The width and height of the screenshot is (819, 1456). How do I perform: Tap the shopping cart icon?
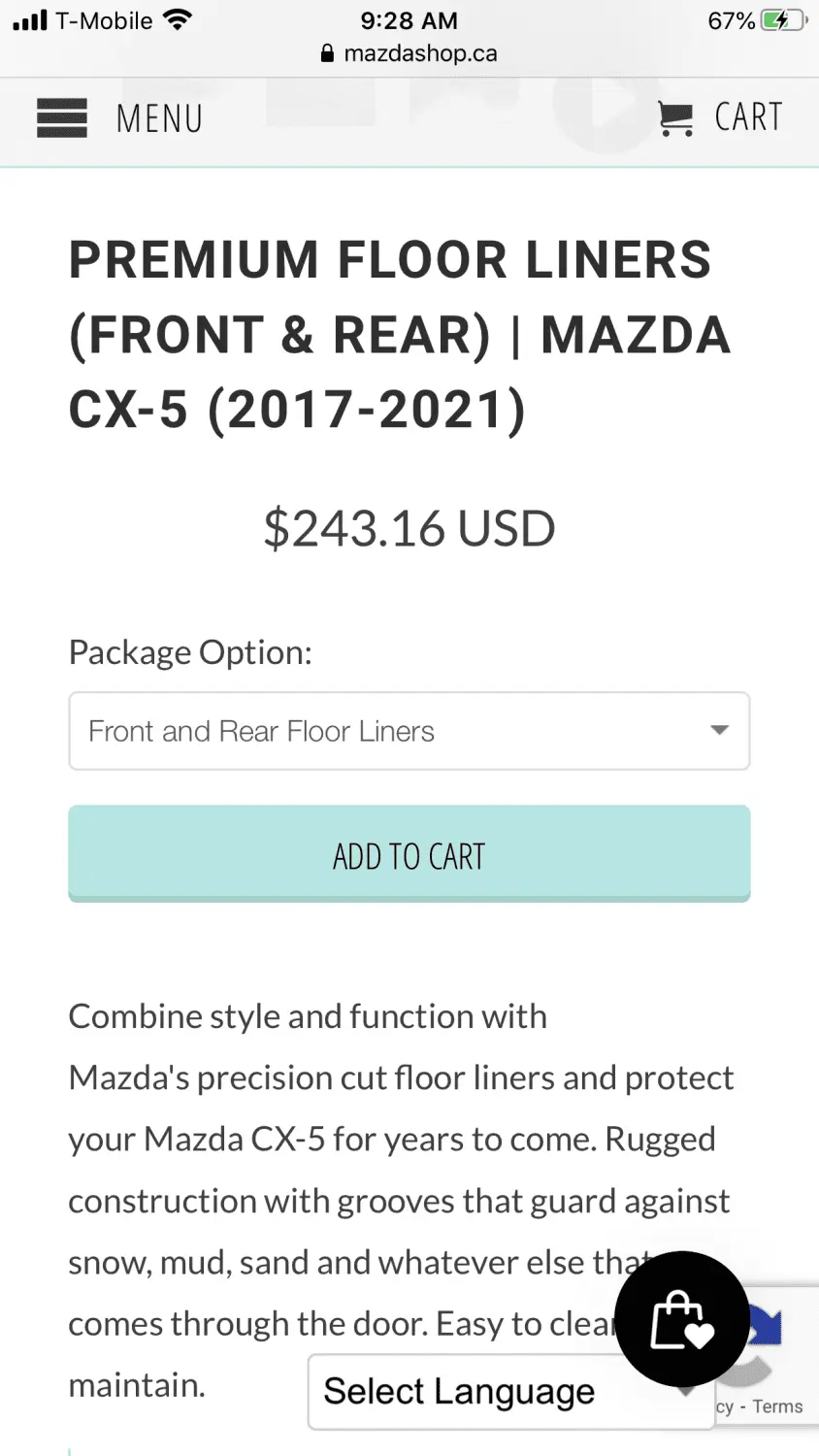(675, 118)
